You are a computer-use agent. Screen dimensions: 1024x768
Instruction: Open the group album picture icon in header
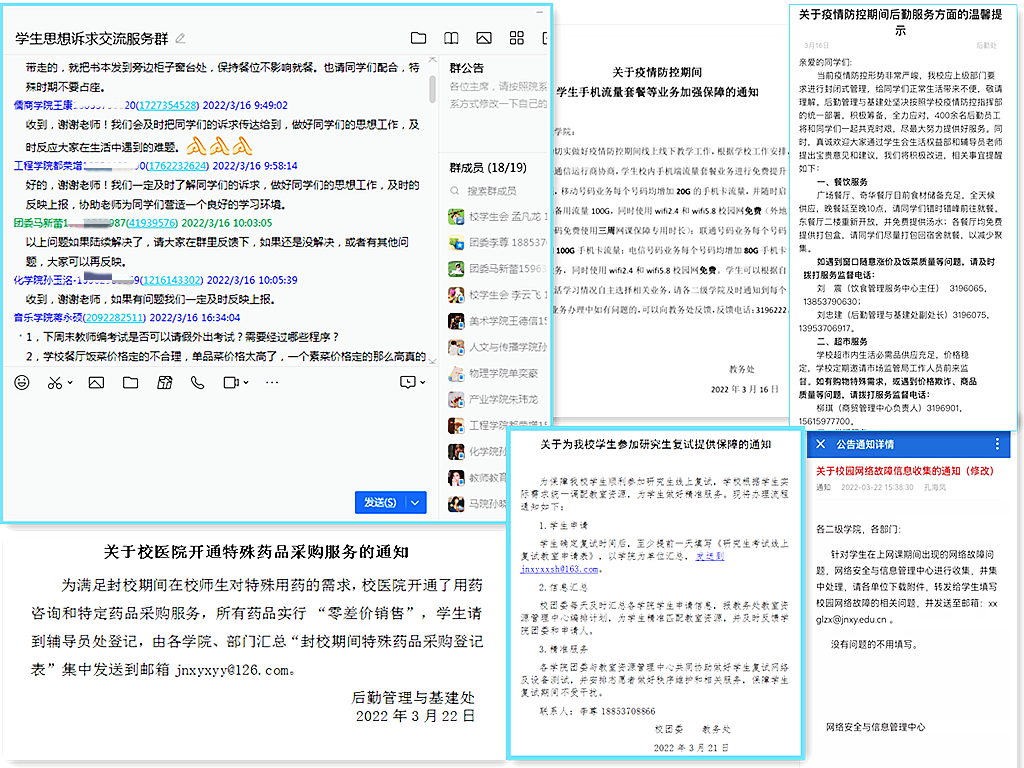(x=484, y=38)
